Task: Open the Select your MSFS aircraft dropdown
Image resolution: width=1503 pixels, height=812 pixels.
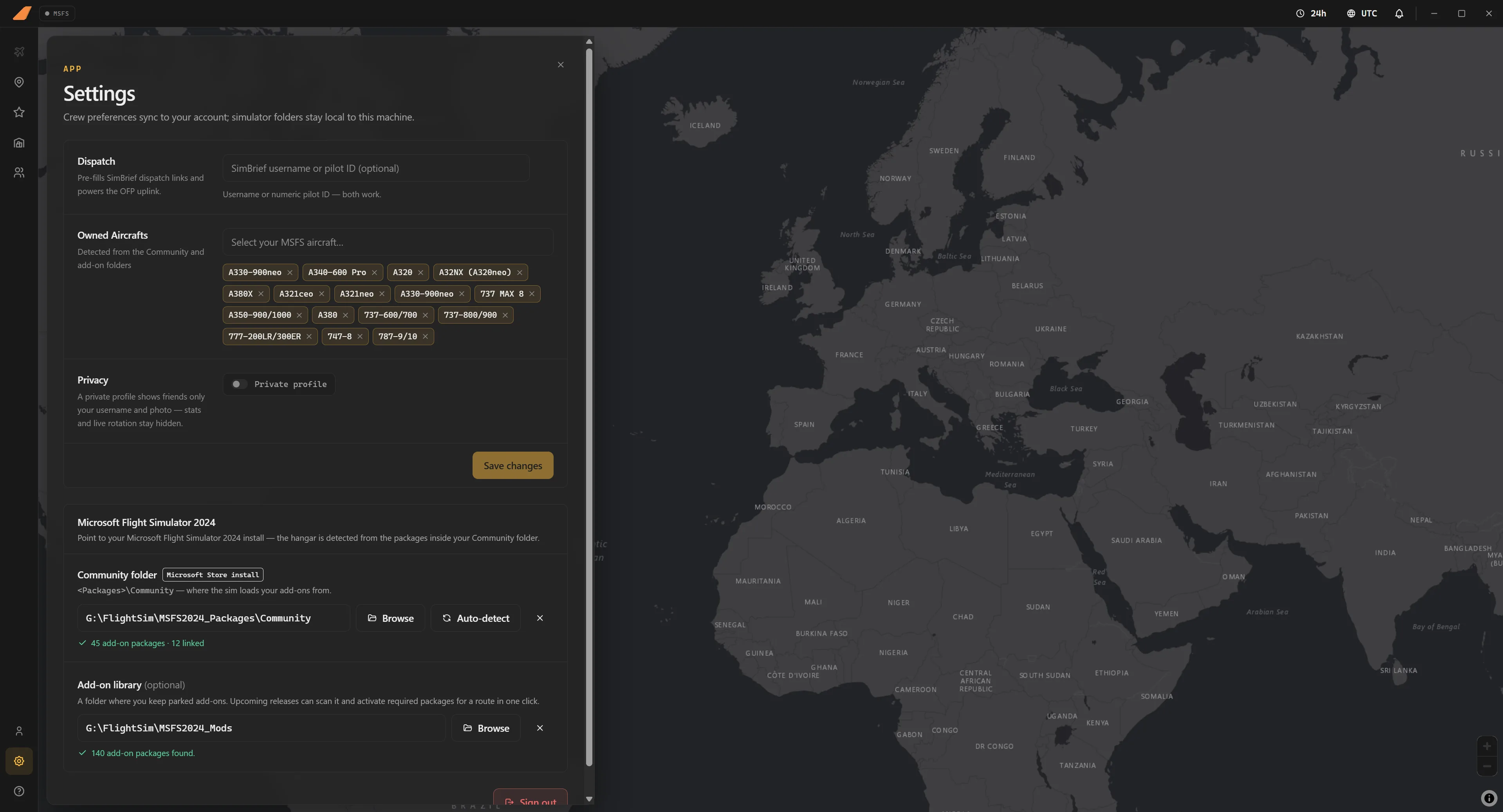Action: pos(388,242)
